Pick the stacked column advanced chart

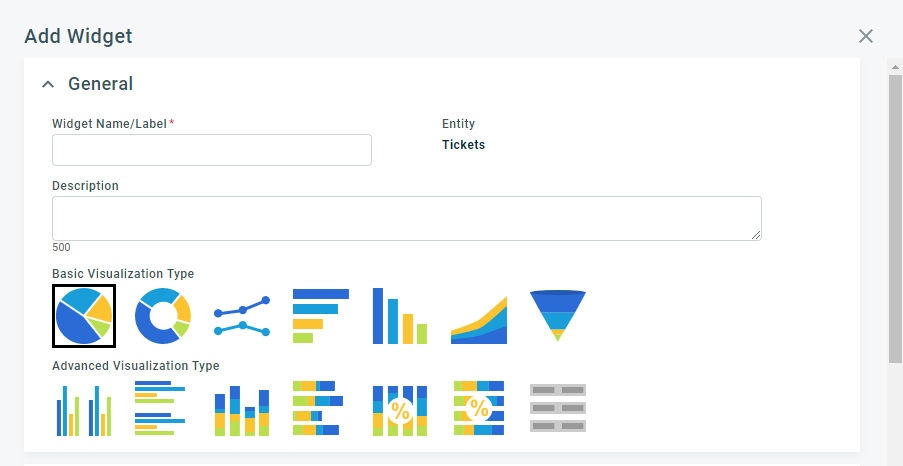click(242, 410)
